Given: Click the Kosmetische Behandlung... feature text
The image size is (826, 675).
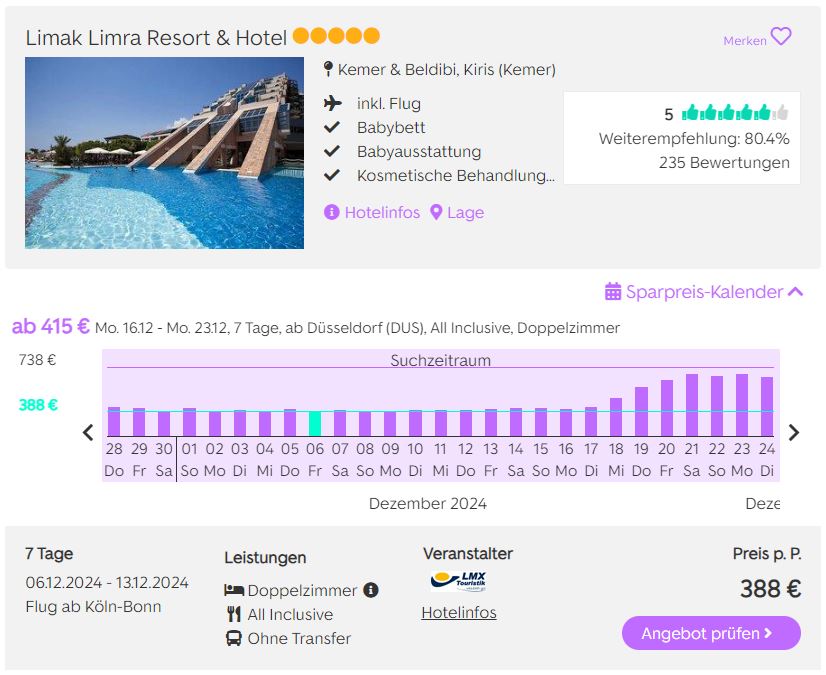Looking at the screenshot, I should (x=456, y=175).
